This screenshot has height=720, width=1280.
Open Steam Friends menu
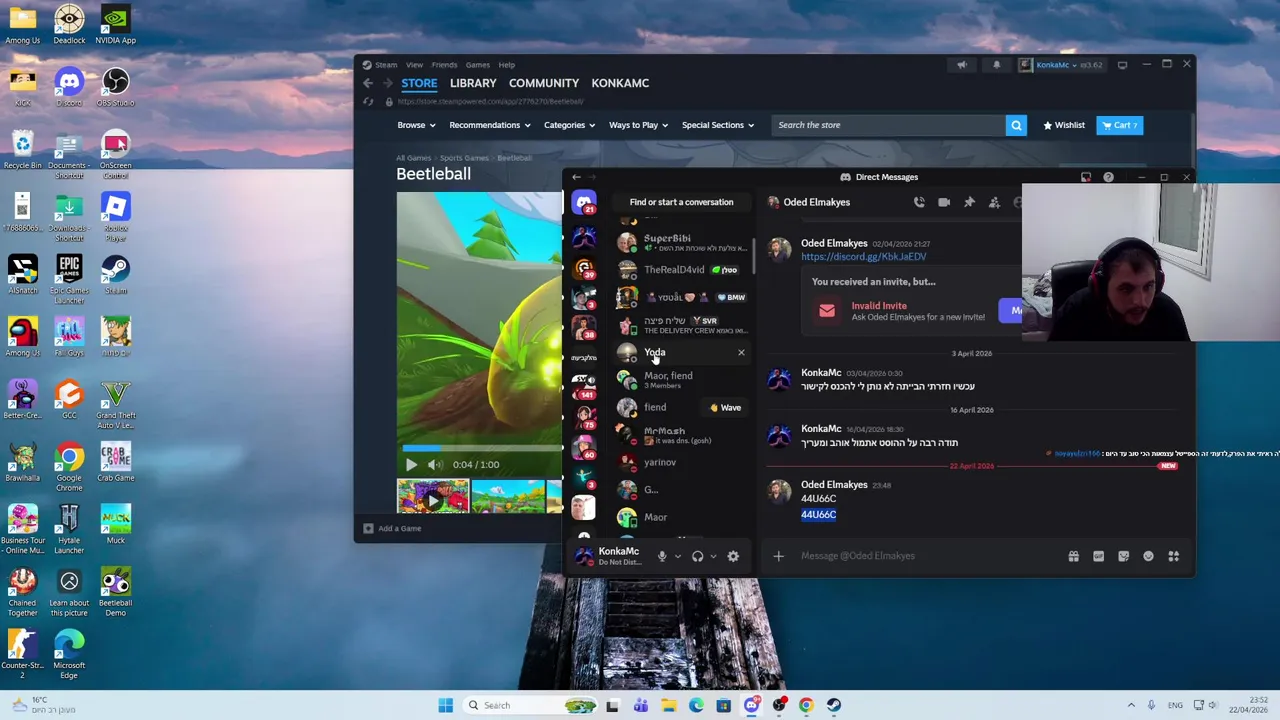[x=444, y=65]
